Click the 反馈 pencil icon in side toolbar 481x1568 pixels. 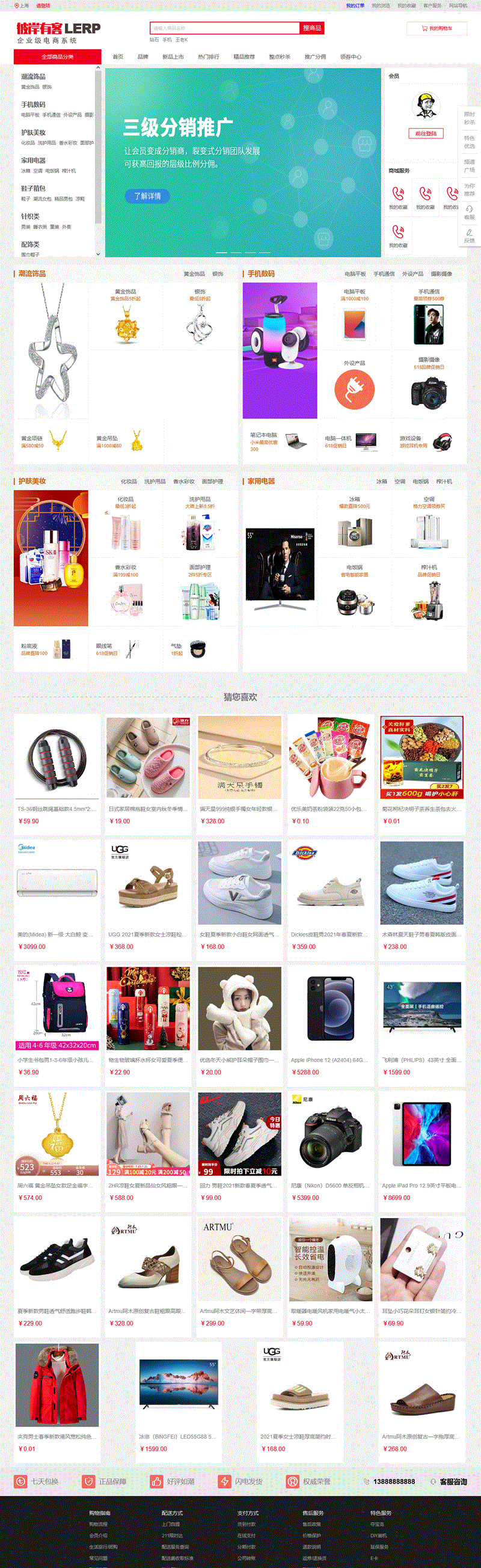pos(470,233)
